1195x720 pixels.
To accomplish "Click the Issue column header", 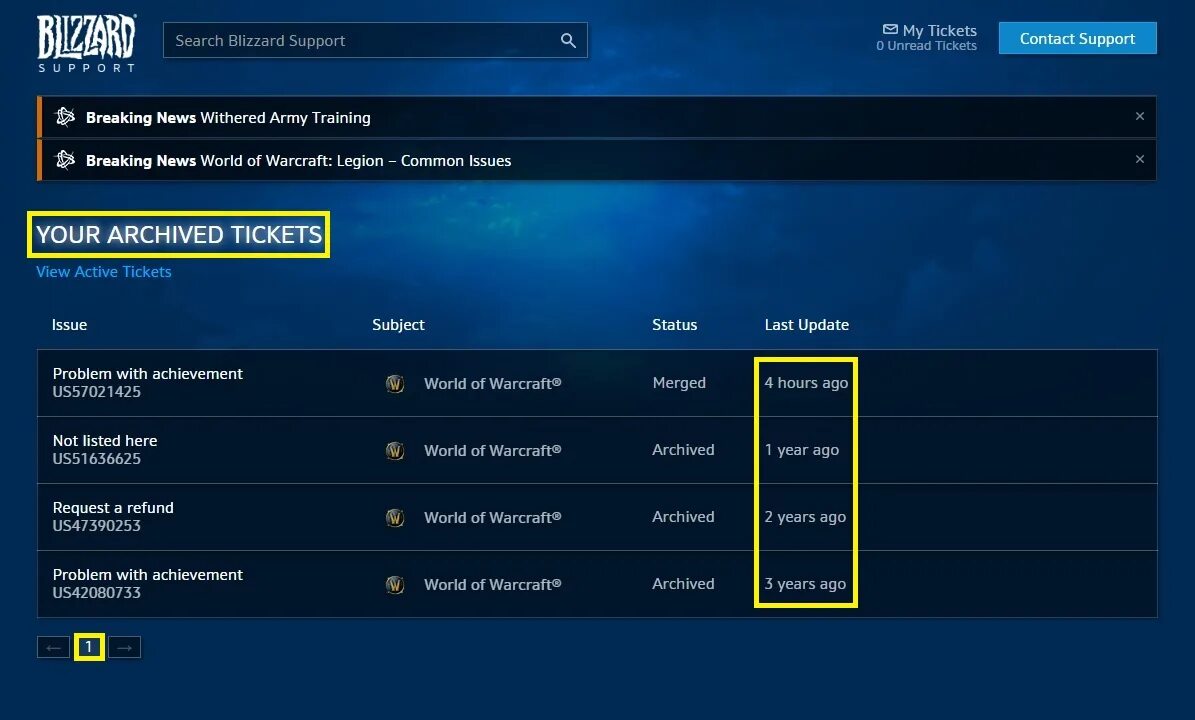I will (69, 325).
